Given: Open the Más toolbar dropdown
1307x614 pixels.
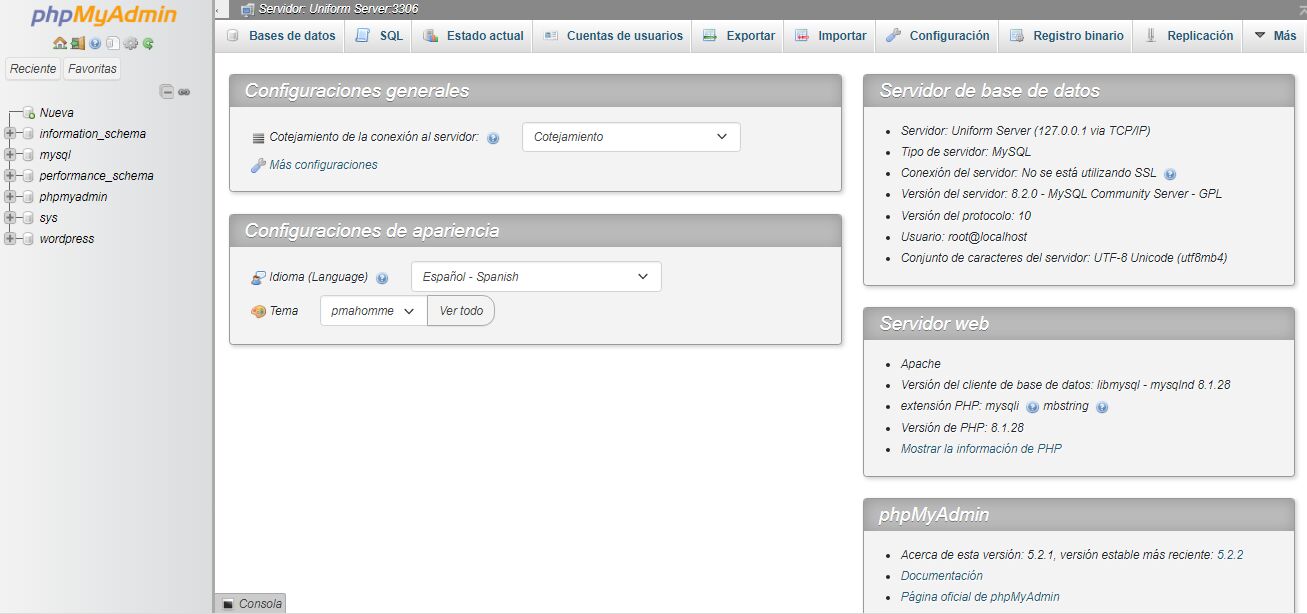Looking at the screenshot, I should (x=1274, y=34).
